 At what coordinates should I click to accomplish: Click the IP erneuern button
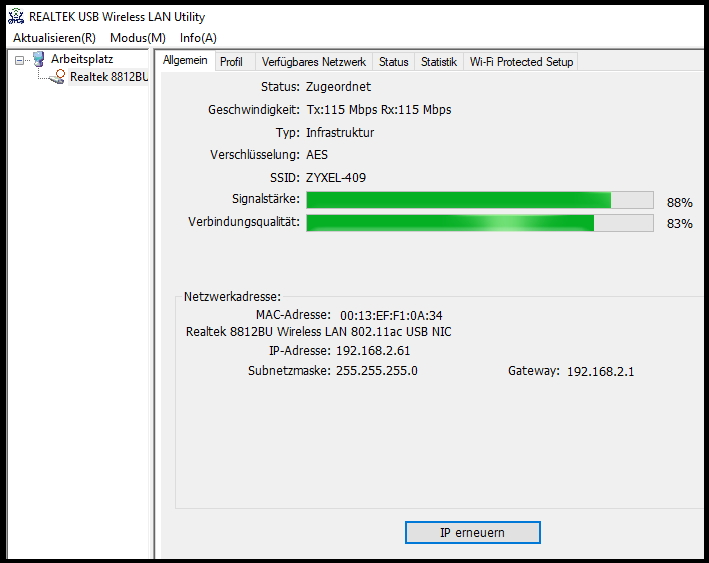point(473,533)
